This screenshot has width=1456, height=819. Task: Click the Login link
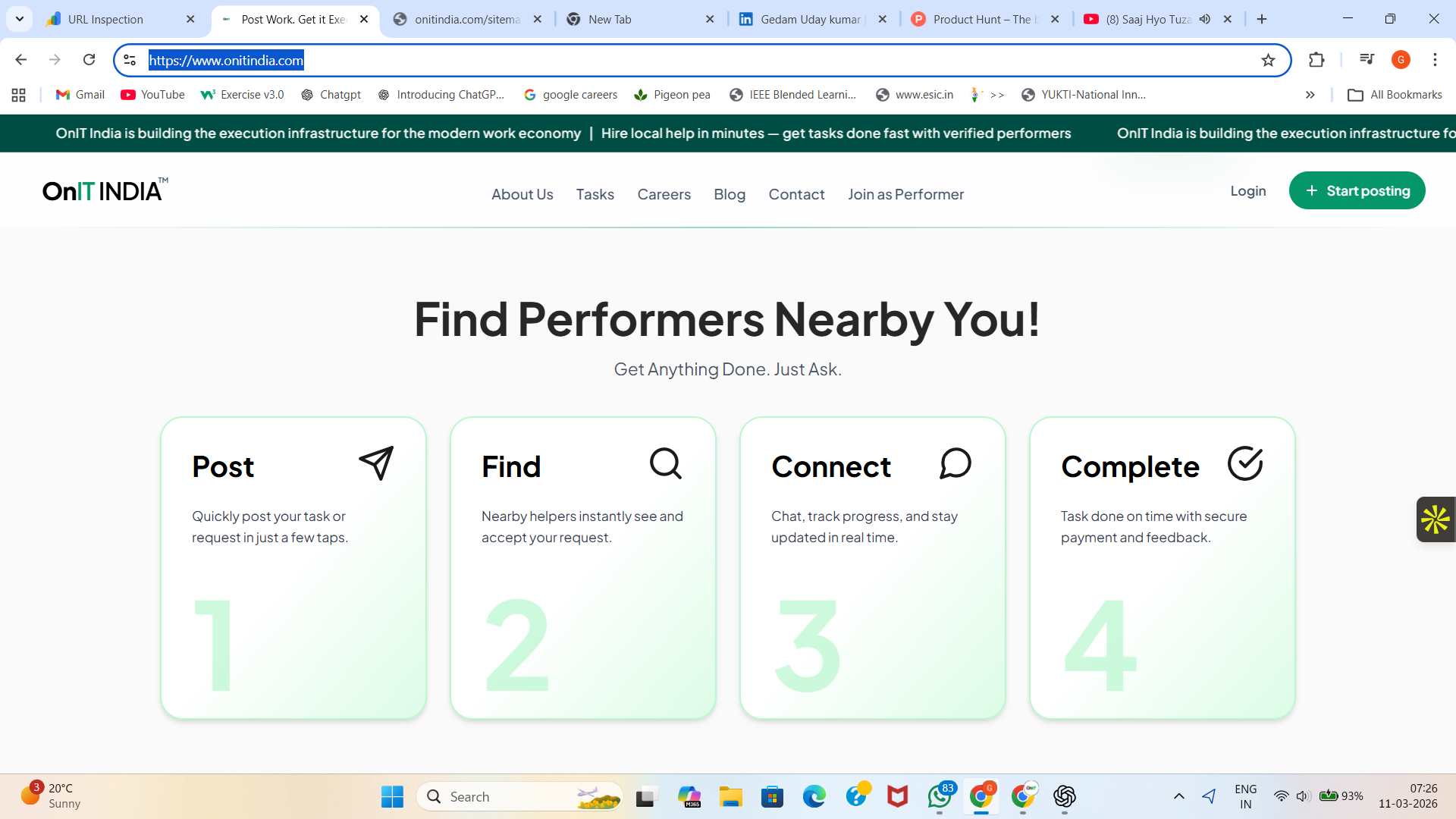click(x=1247, y=191)
